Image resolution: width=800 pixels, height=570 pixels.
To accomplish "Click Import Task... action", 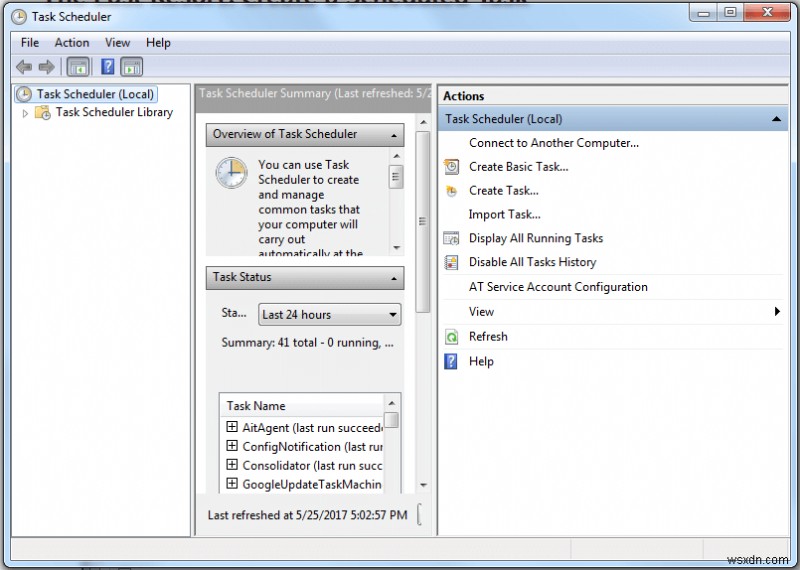I will tap(505, 215).
